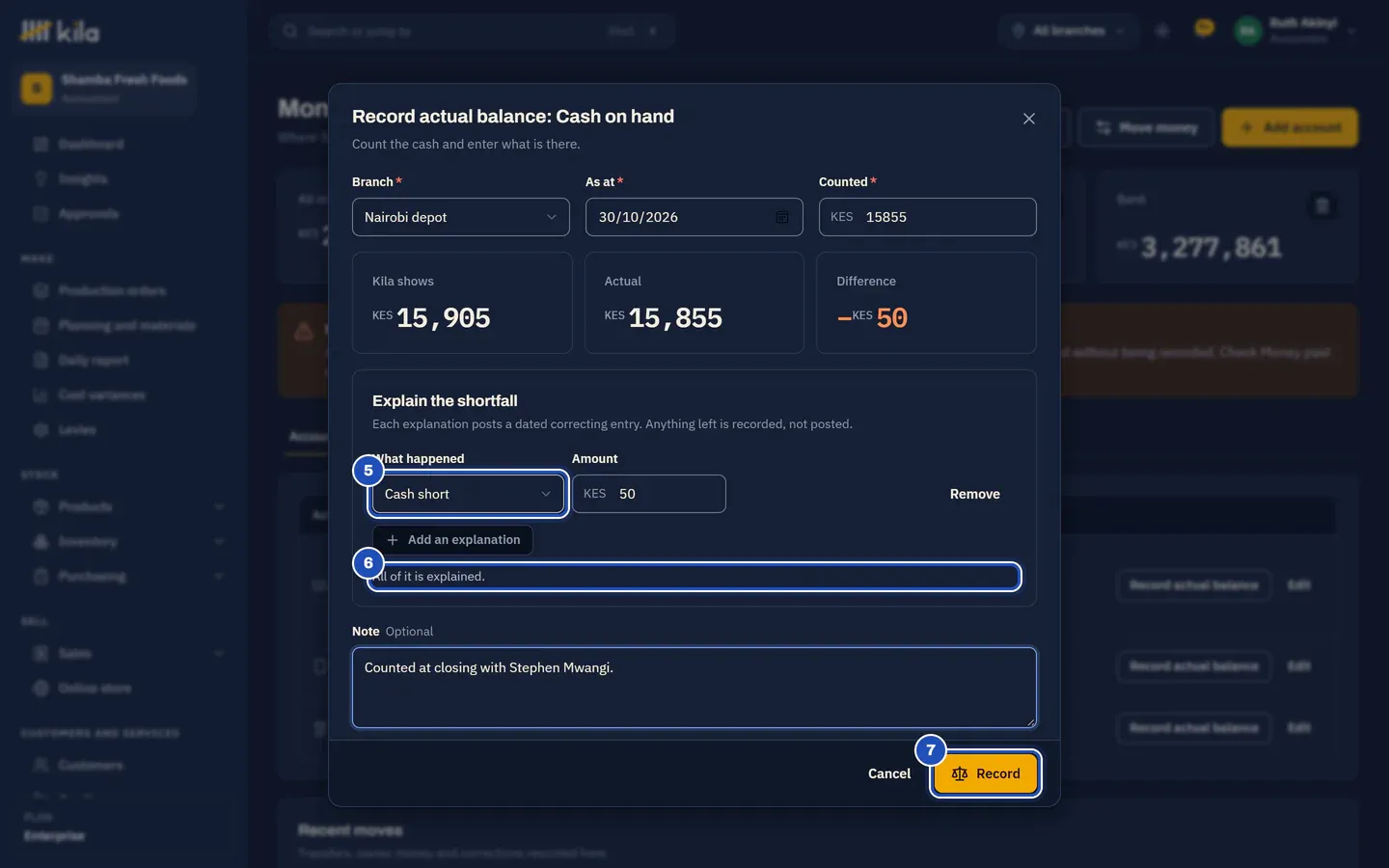Click the Add account button behind the dialog
Viewport: 1389px width, 868px height.
coord(1290,127)
